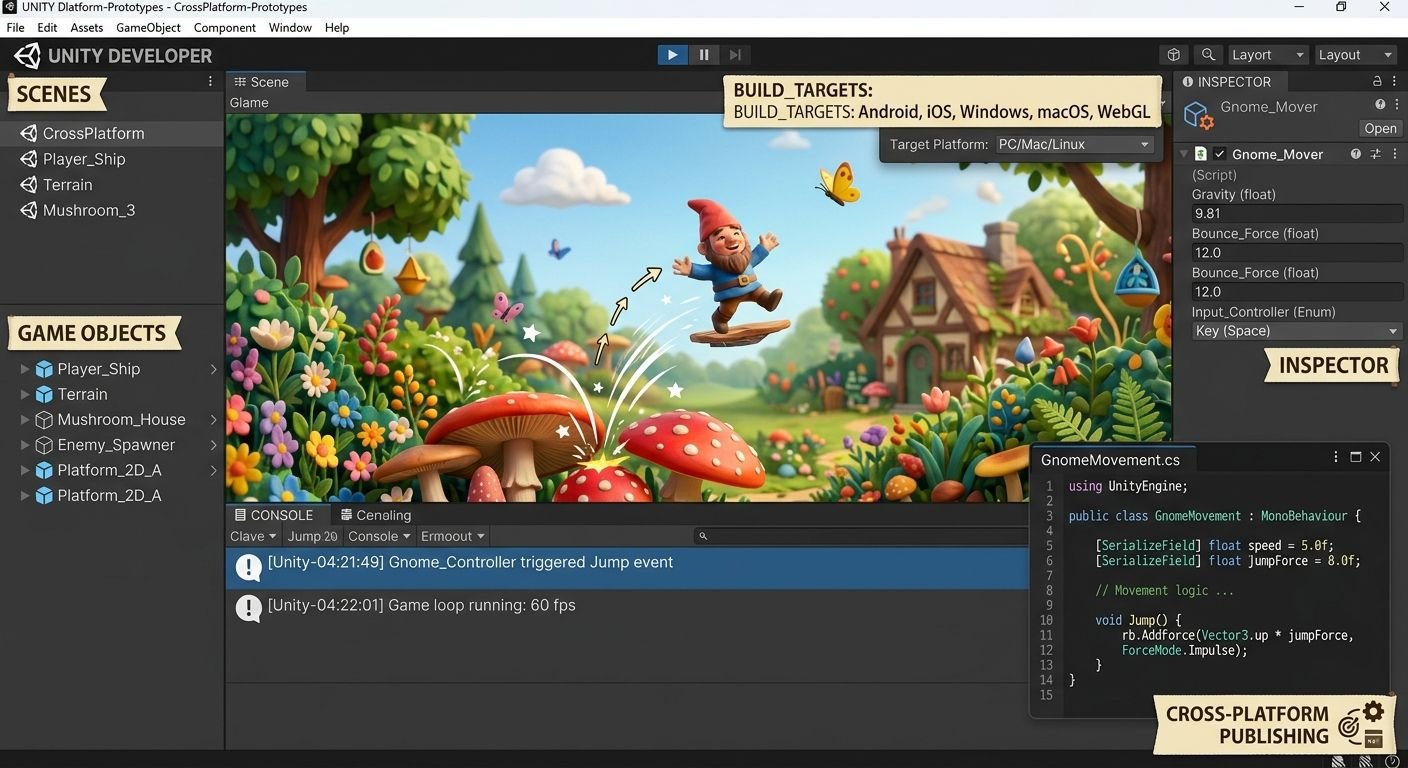Open the Gnome_Mover component's three-dot menu
The image size is (1408, 768).
point(1395,154)
